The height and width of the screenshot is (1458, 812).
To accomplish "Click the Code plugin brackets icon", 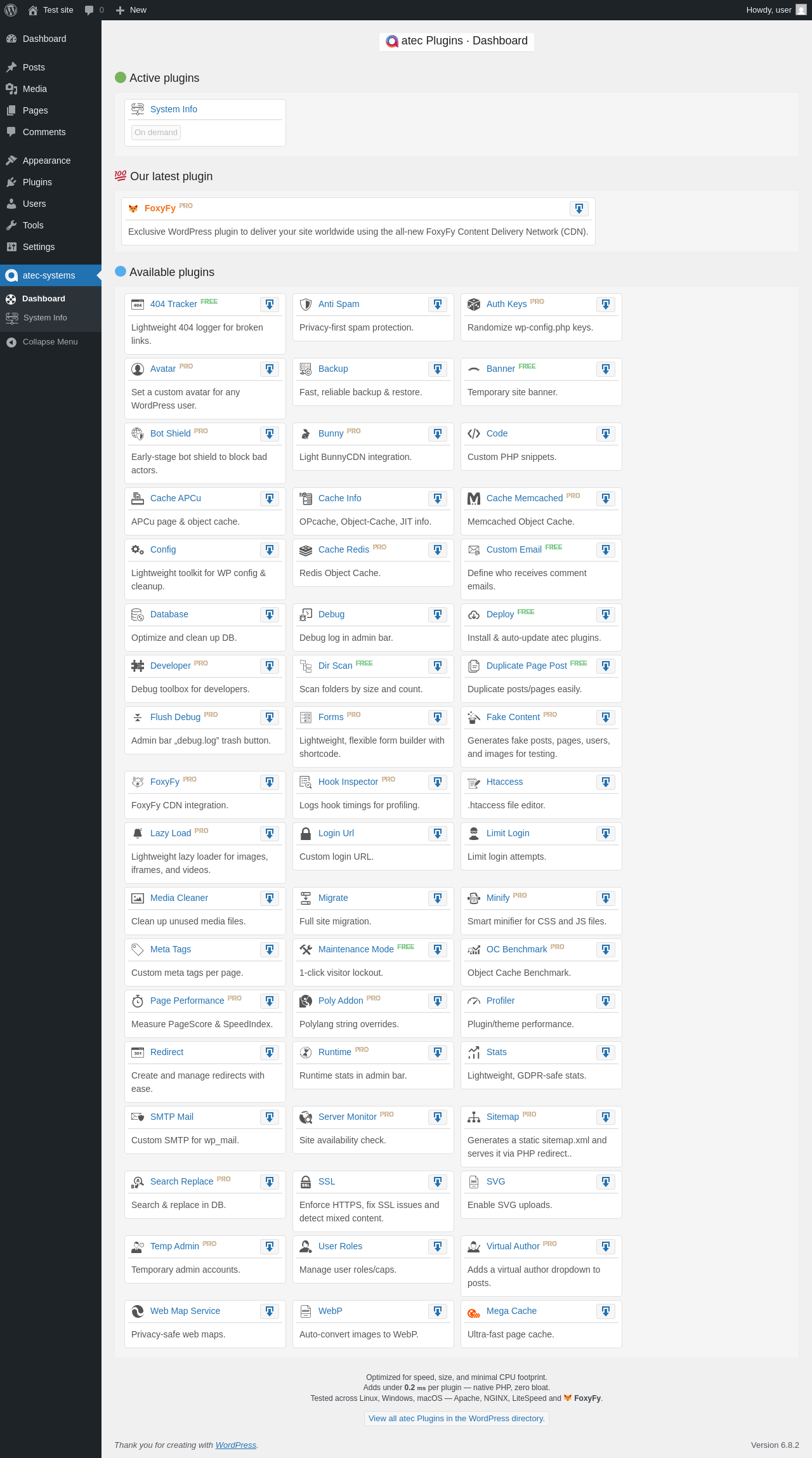I will tap(474, 433).
